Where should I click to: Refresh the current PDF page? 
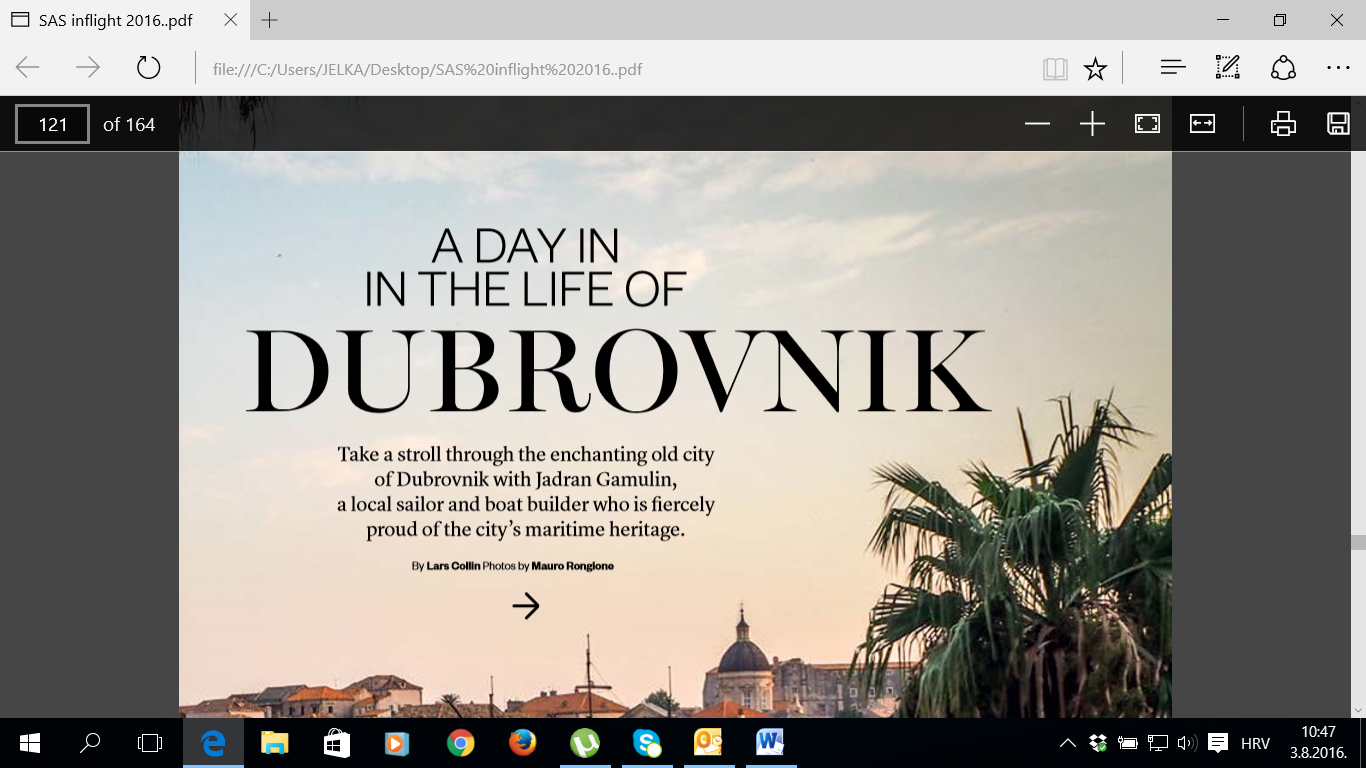click(x=148, y=68)
